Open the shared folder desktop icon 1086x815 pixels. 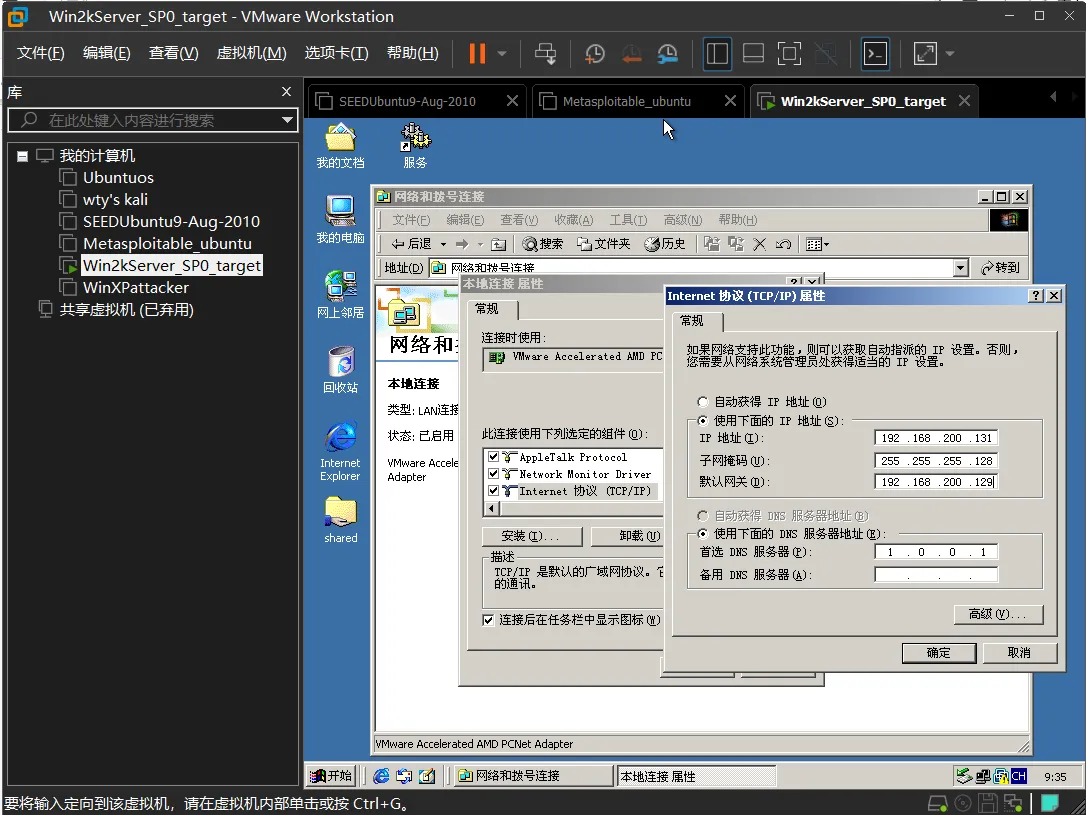[340, 520]
